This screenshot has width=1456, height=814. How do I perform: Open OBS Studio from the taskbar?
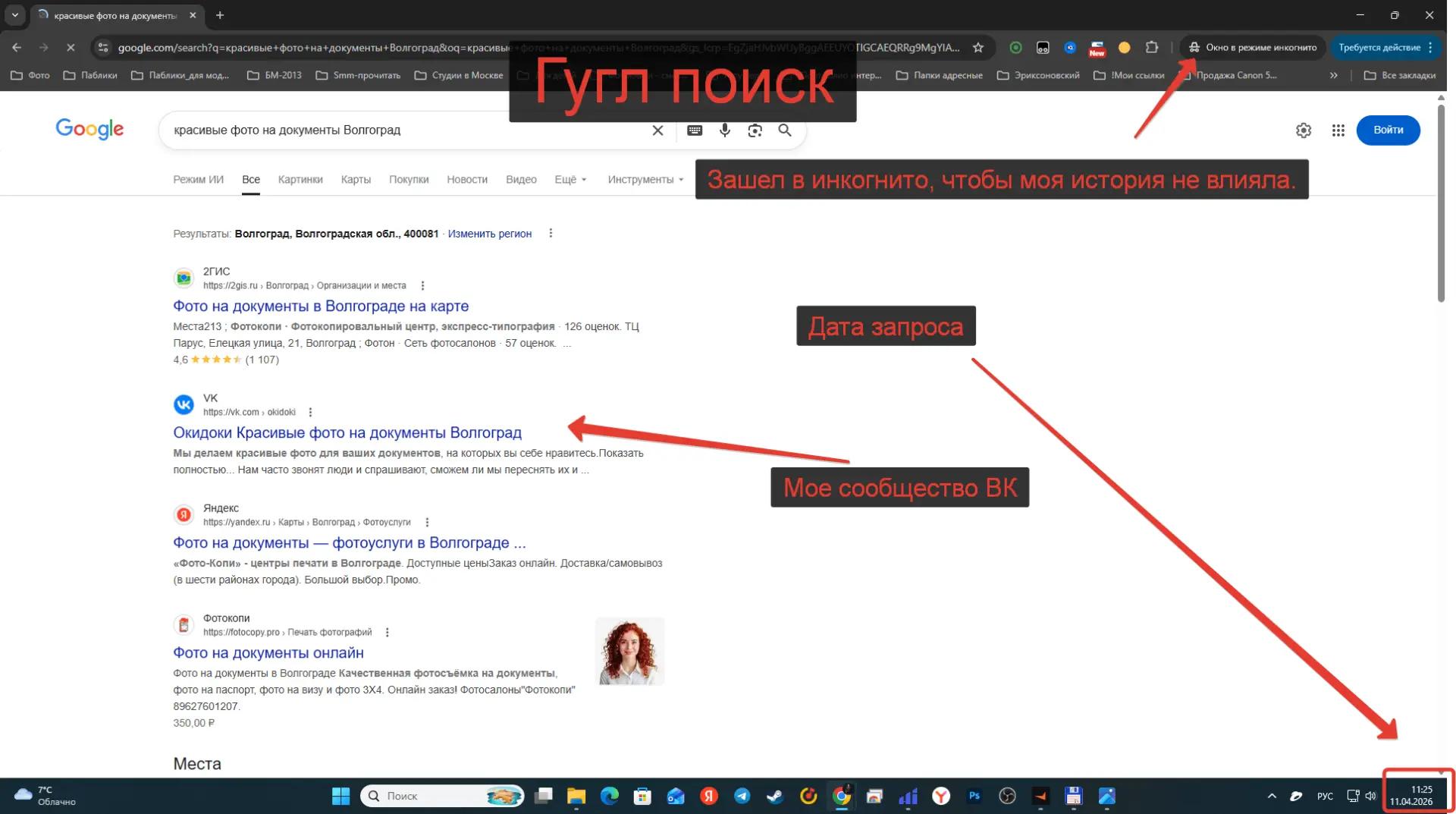point(1007,796)
